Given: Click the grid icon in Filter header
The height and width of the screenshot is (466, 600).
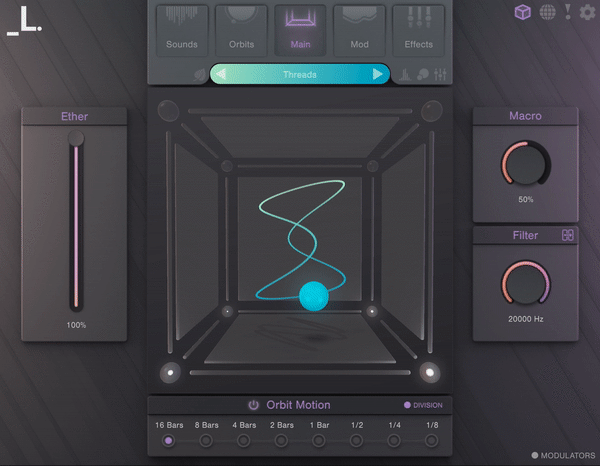Looking at the screenshot, I should (568, 235).
